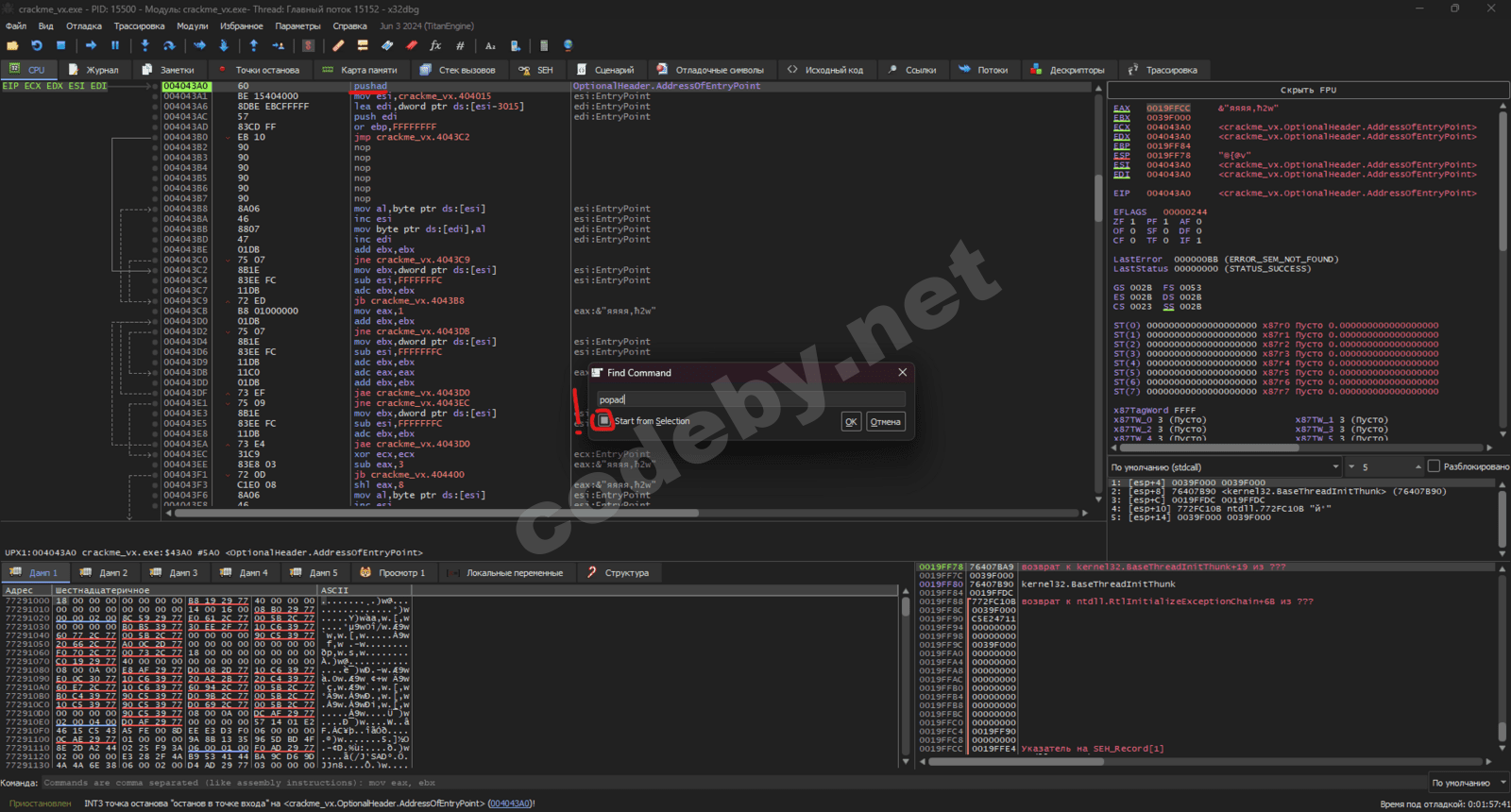The width and height of the screenshot is (1511, 812).
Task: Tick the Разблокировано checkbox
Action: point(1434,466)
